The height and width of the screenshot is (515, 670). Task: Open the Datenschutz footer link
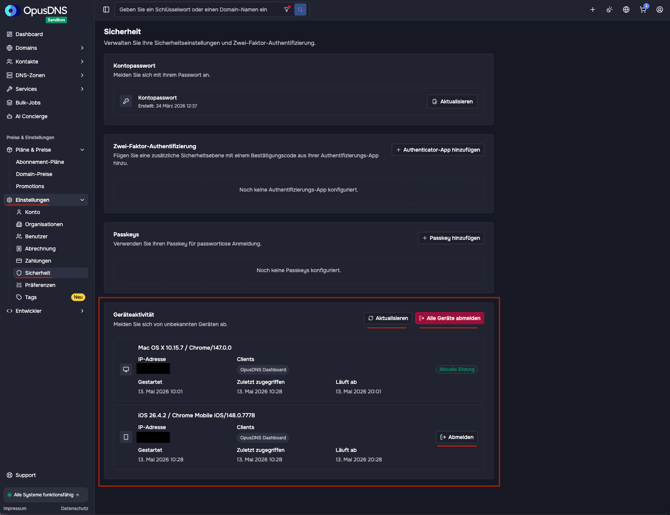click(74, 509)
